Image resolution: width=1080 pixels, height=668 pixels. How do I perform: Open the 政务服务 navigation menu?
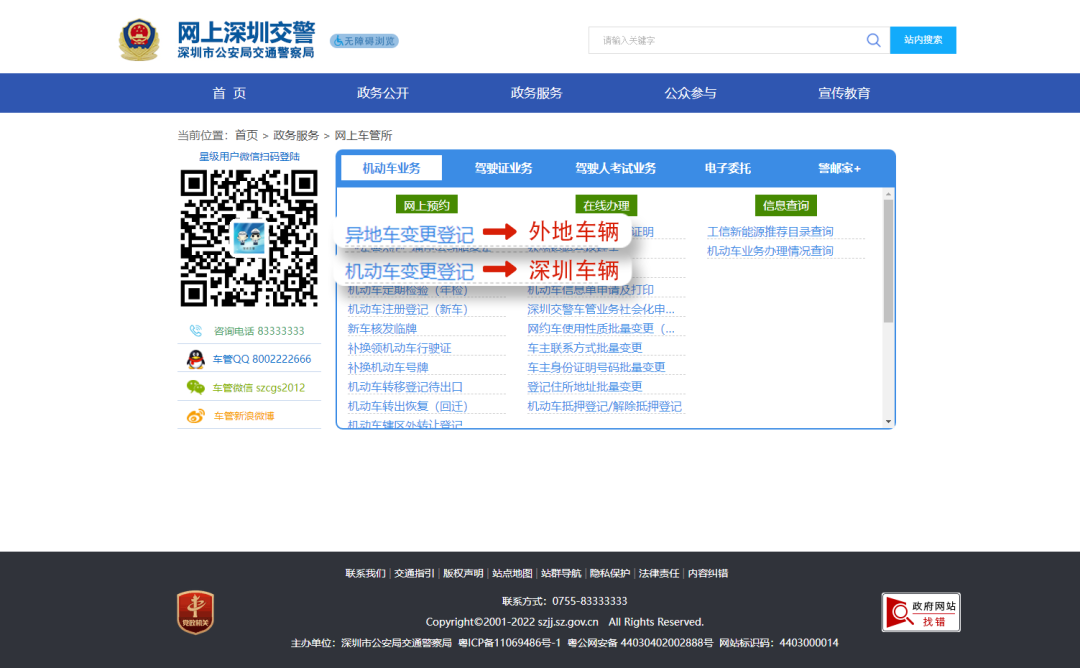click(x=537, y=93)
